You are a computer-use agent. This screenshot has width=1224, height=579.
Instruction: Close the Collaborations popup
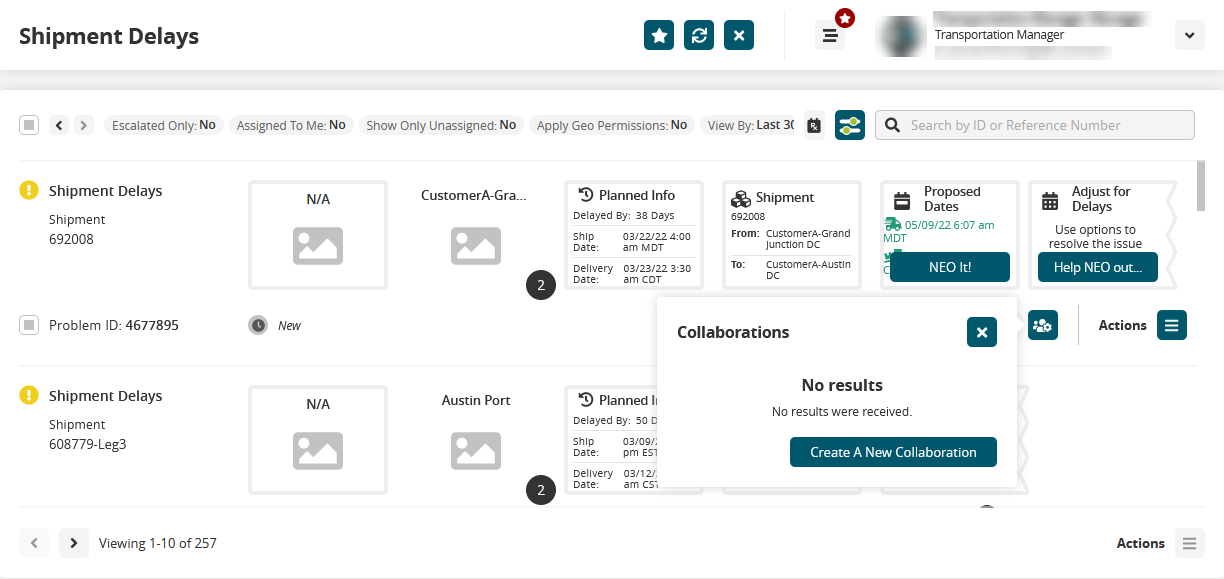click(982, 332)
